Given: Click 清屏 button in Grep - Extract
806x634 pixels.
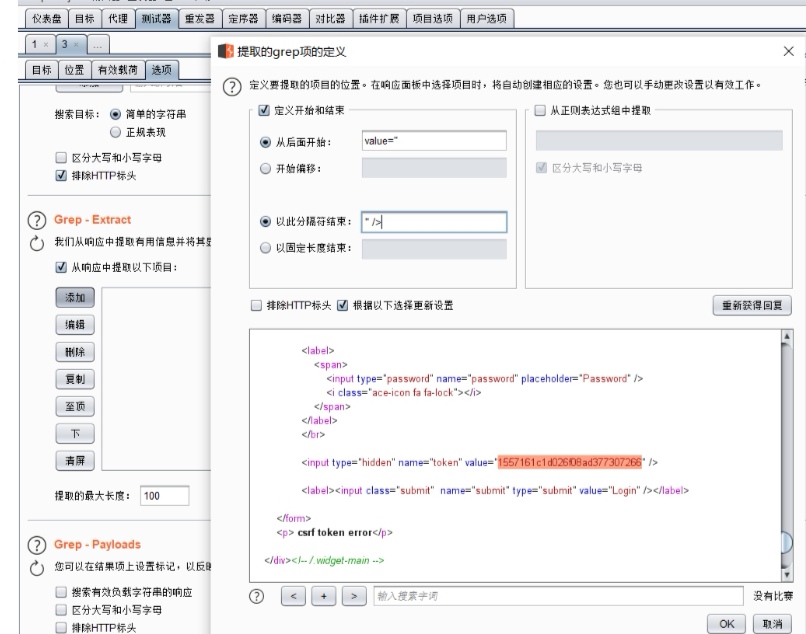Looking at the screenshot, I should click(75, 461).
